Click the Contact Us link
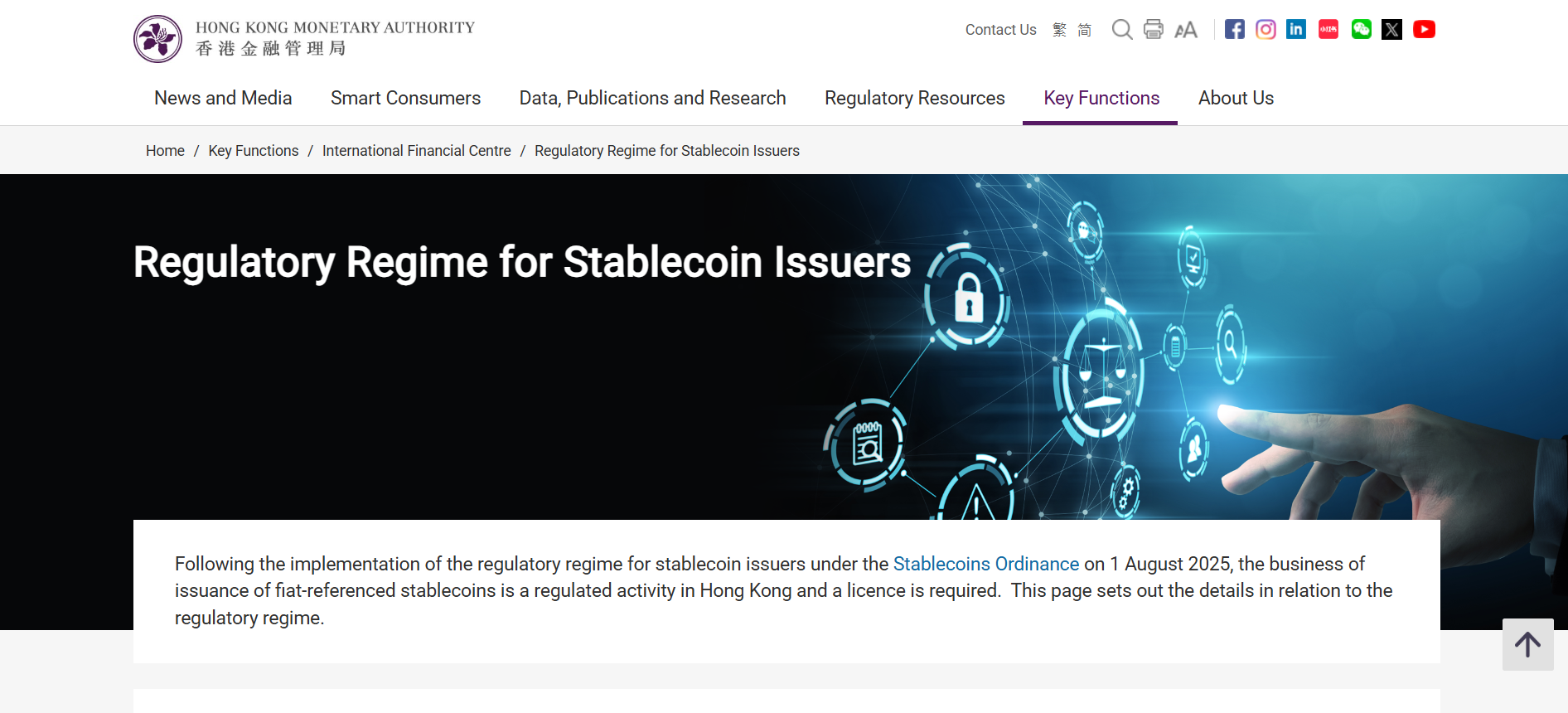This screenshot has height=713, width=1568. pyautogui.click(x=999, y=29)
